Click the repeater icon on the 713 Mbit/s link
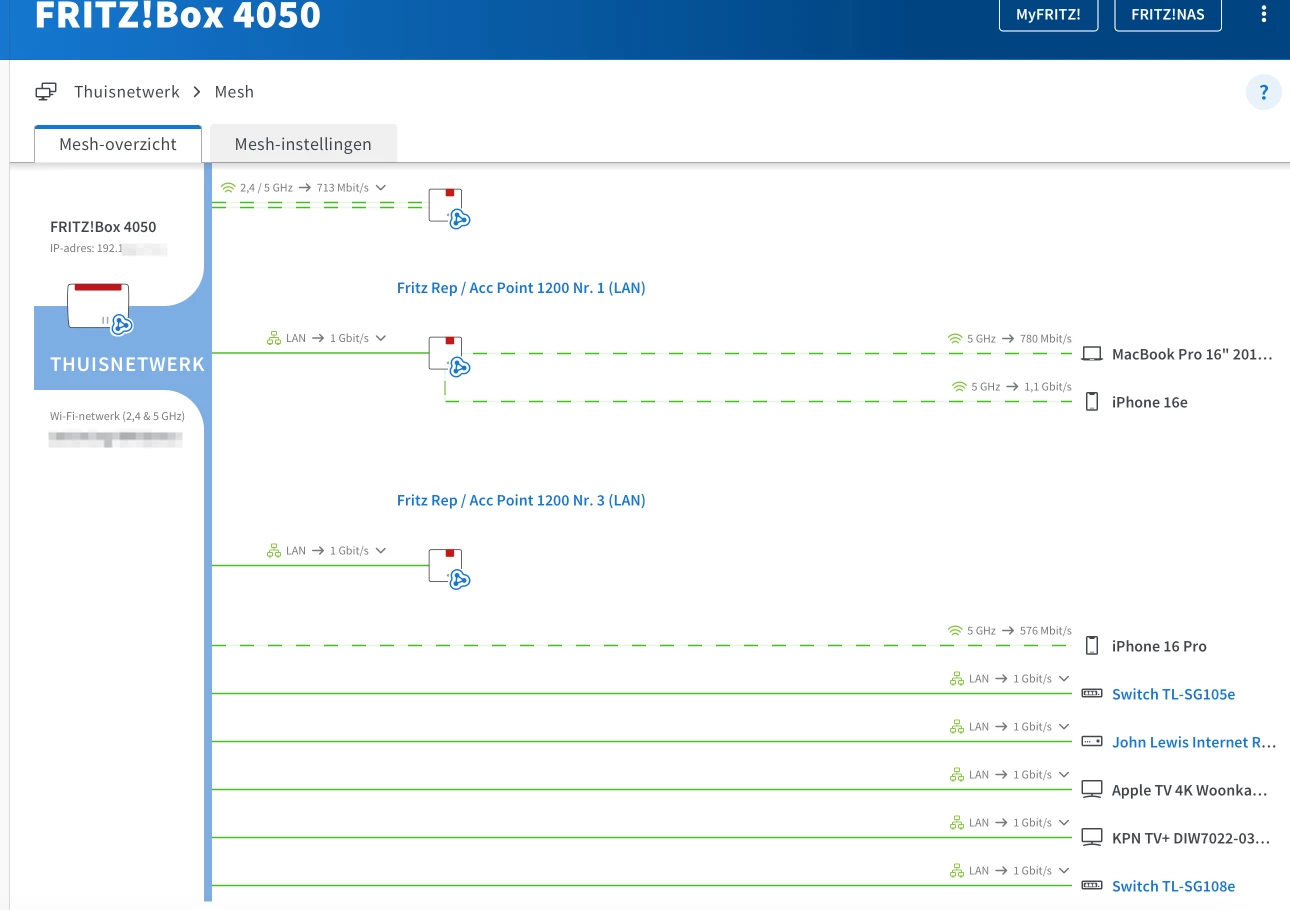 pyautogui.click(x=448, y=207)
